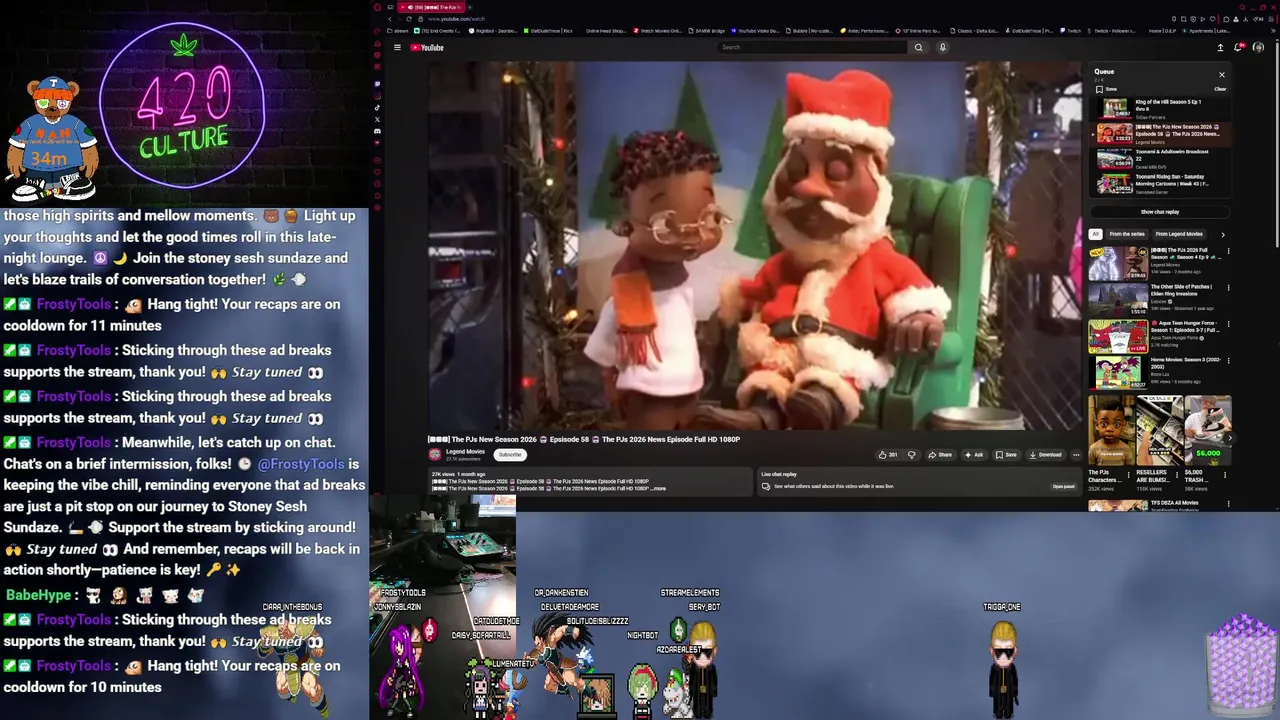
Task: Open the YouTube account avatar menu
Action: tap(1258, 47)
